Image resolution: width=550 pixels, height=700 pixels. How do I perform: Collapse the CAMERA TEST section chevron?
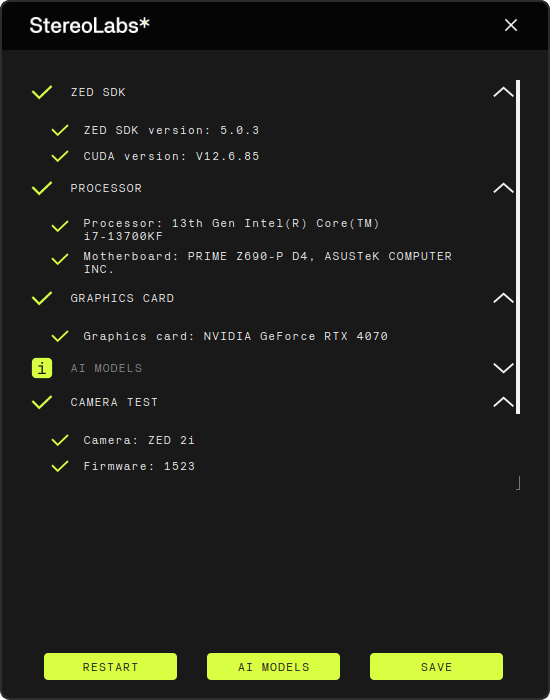504,402
